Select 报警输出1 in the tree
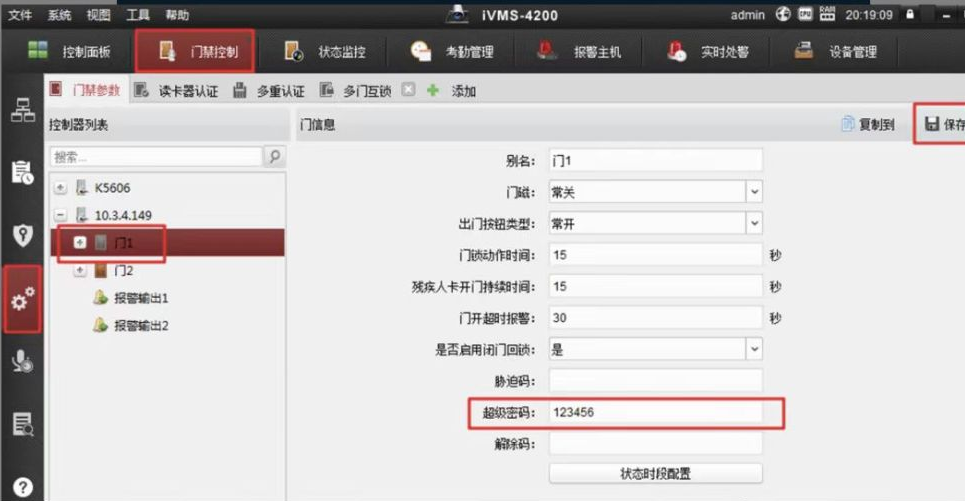This screenshot has height=501, width=965. tap(141, 298)
